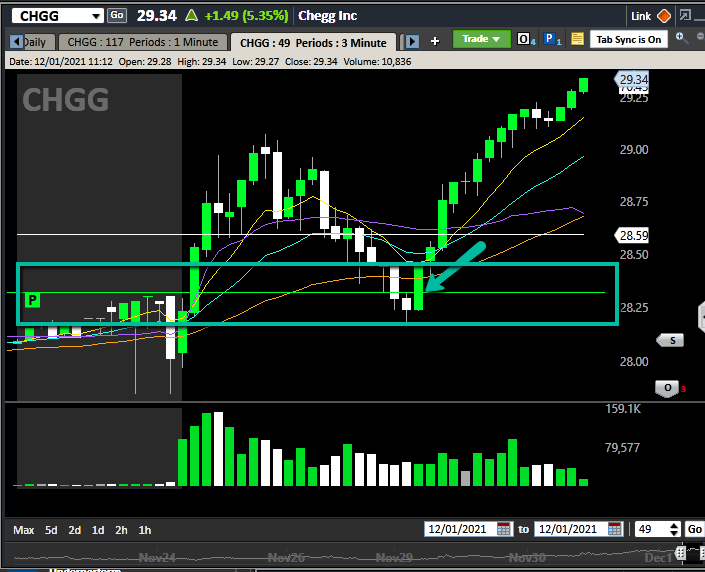705x572 pixels.
Task: Click the Date: 12/01/2021 11:12 readout
Action: (61, 62)
